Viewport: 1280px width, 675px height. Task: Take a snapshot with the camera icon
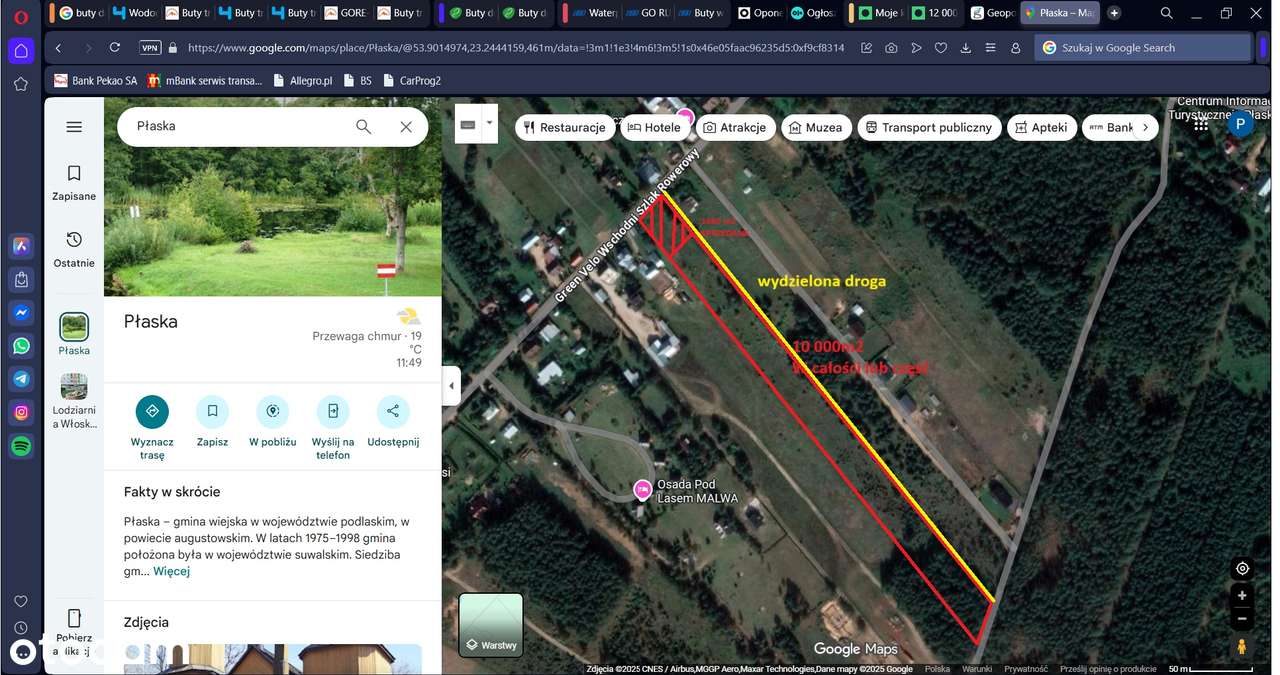pyautogui.click(x=890, y=48)
